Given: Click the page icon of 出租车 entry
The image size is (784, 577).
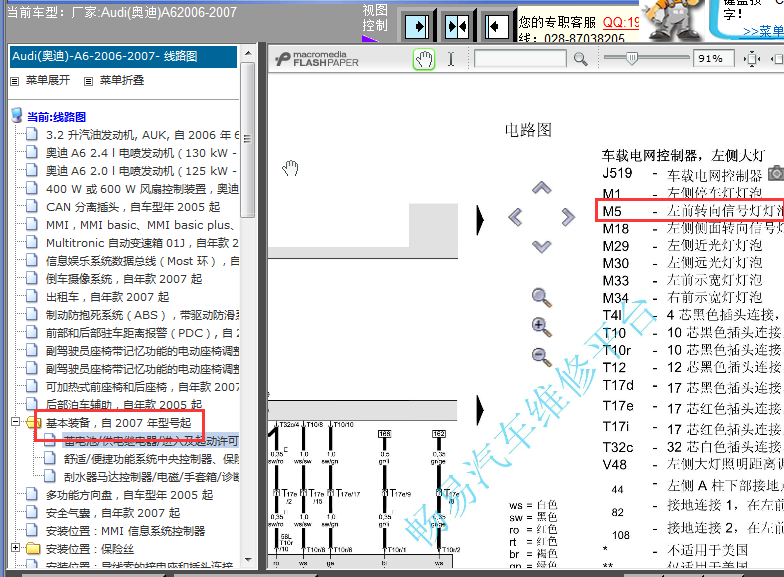Looking at the screenshot, I should [x=32, y=296].
